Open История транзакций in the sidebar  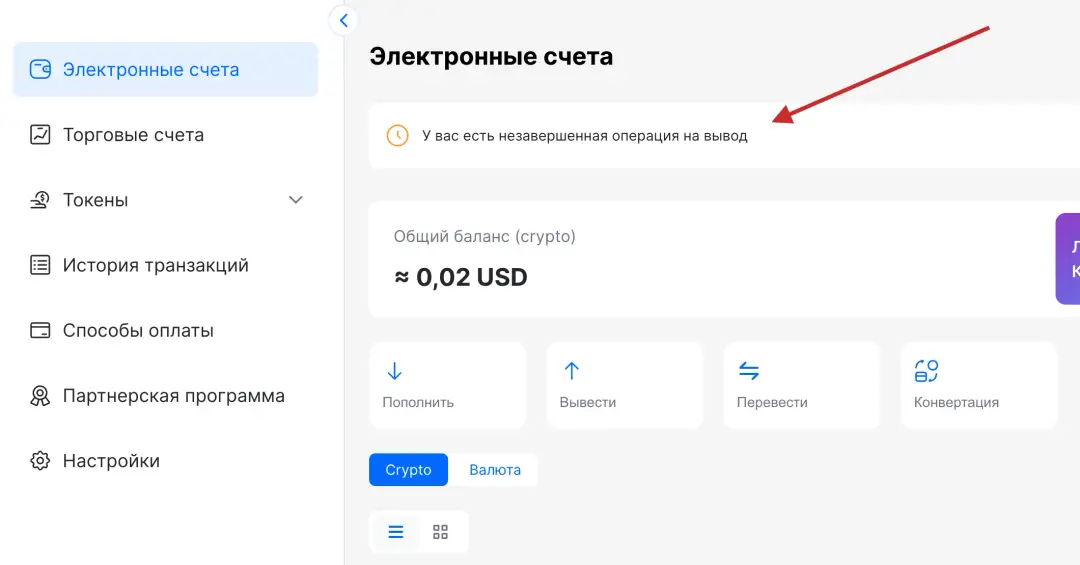point(155,265)
